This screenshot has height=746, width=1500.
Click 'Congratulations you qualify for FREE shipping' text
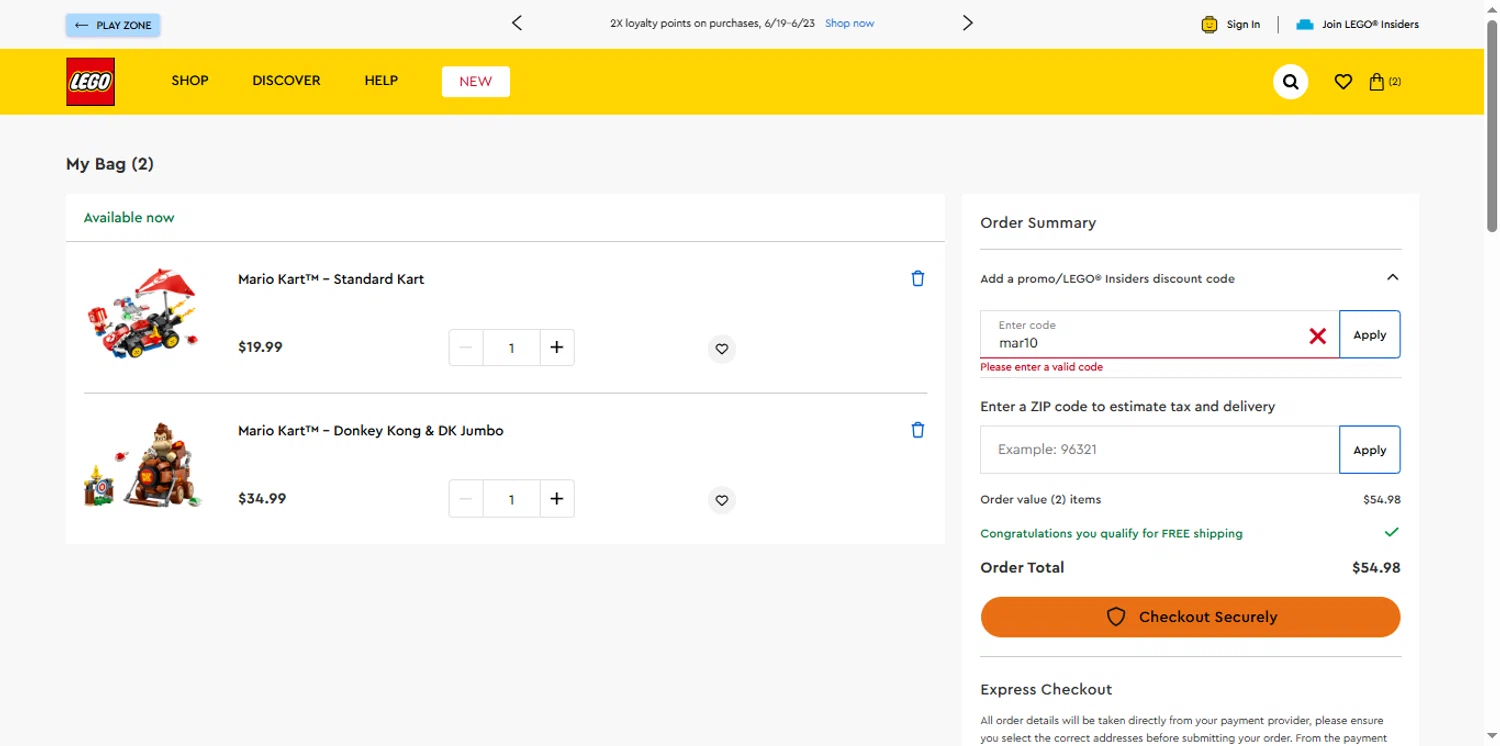click(x=1111, y=534)
